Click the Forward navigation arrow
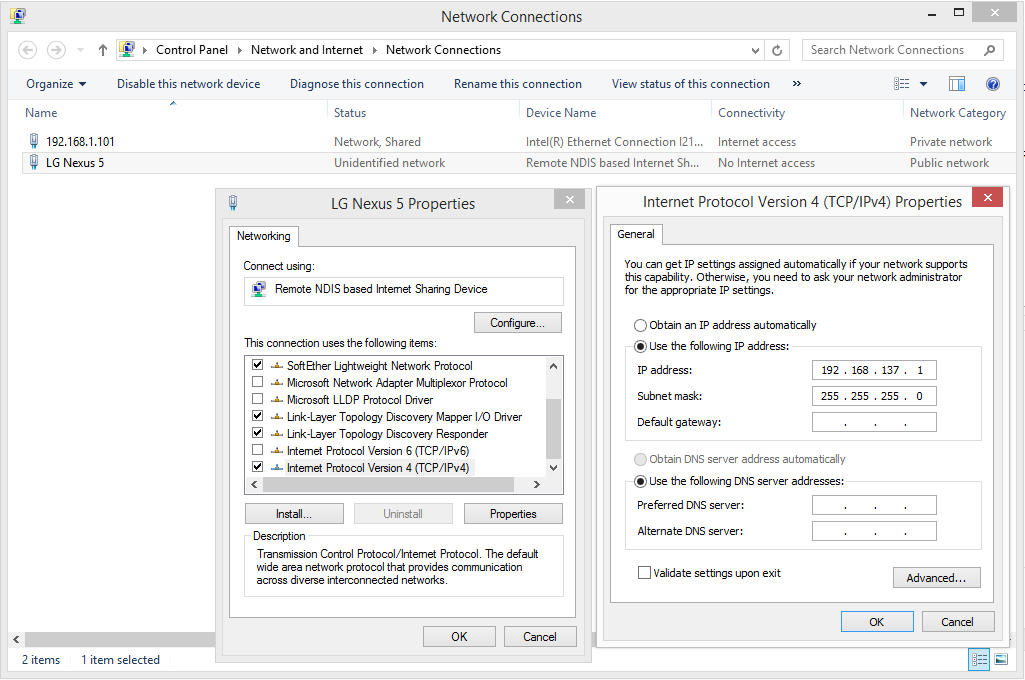 [x=57, y=50]
